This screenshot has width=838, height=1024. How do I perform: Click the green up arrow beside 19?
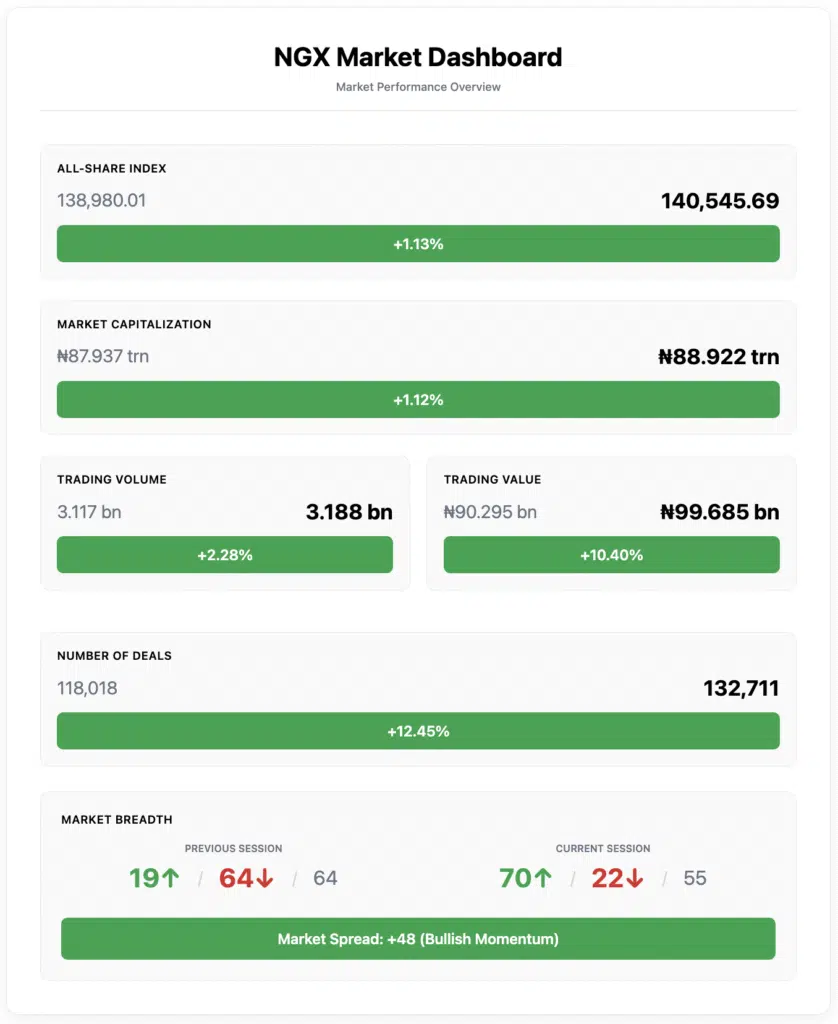pyautogui.click(x=170, y=878)
